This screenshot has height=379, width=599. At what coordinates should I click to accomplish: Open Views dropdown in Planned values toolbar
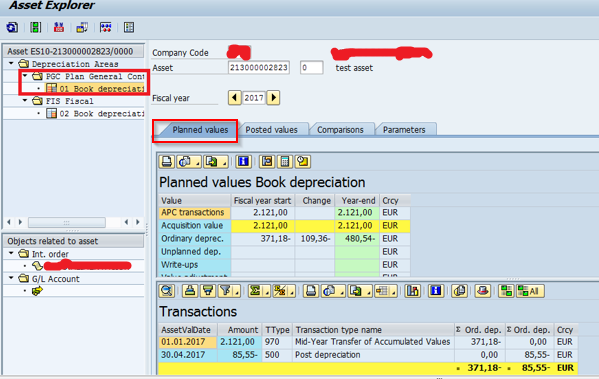(x=189, y=162)
